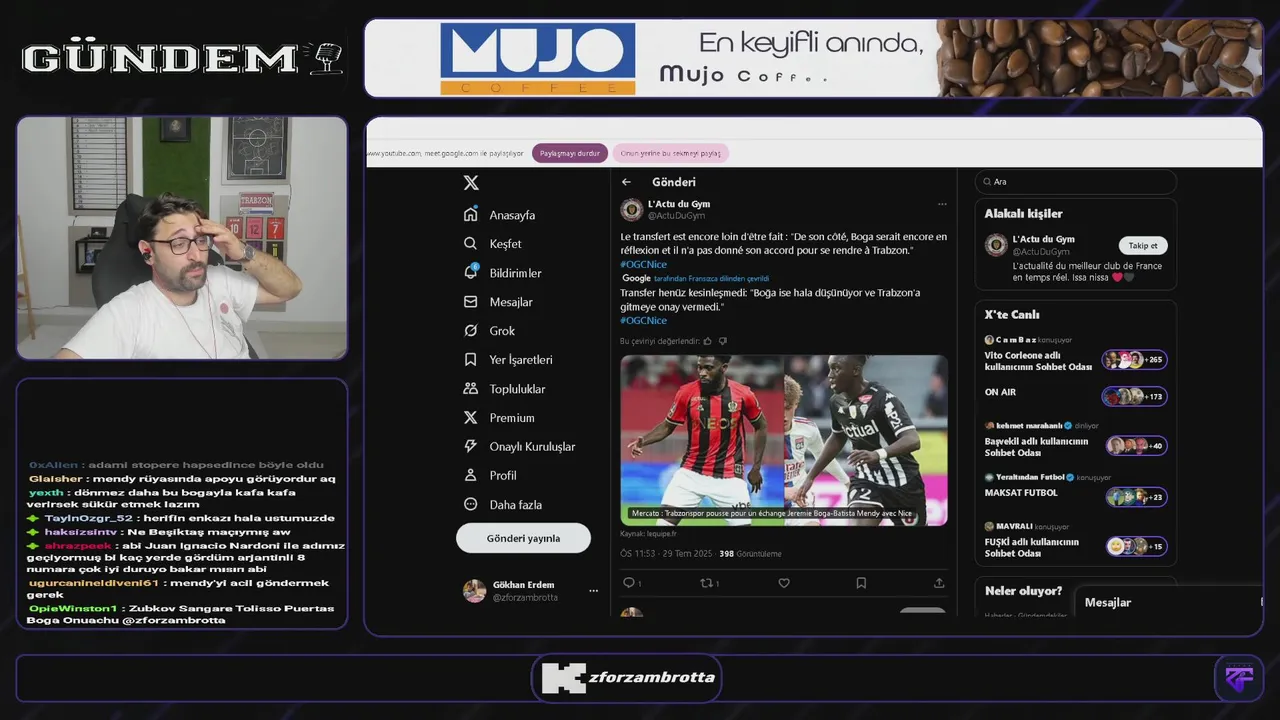Click Paylaşmayı durdur button
The height and width of the screenshot is (720, 1280).
[x=570, y=153]
